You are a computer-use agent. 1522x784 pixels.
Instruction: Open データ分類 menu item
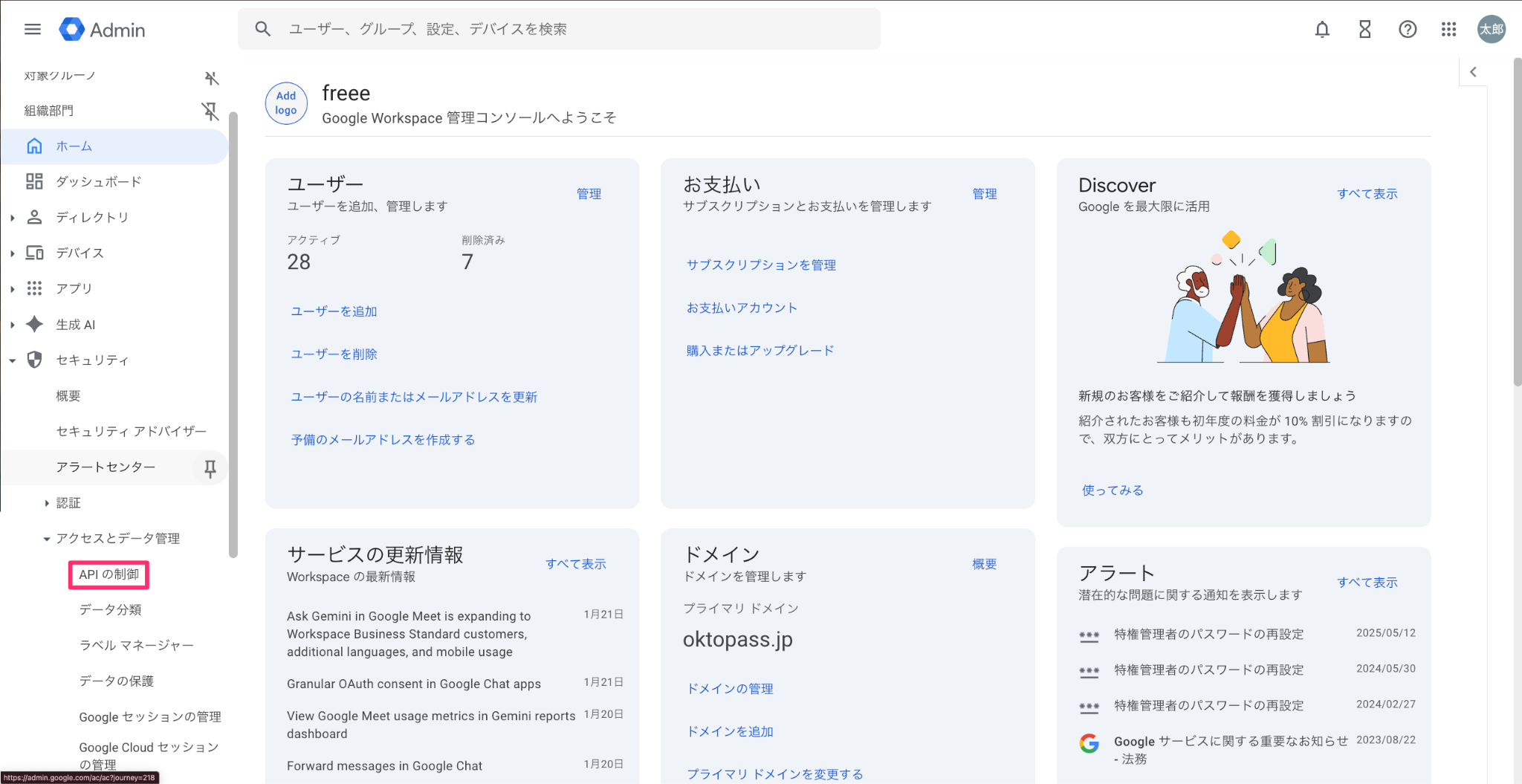tap(110, 609)
